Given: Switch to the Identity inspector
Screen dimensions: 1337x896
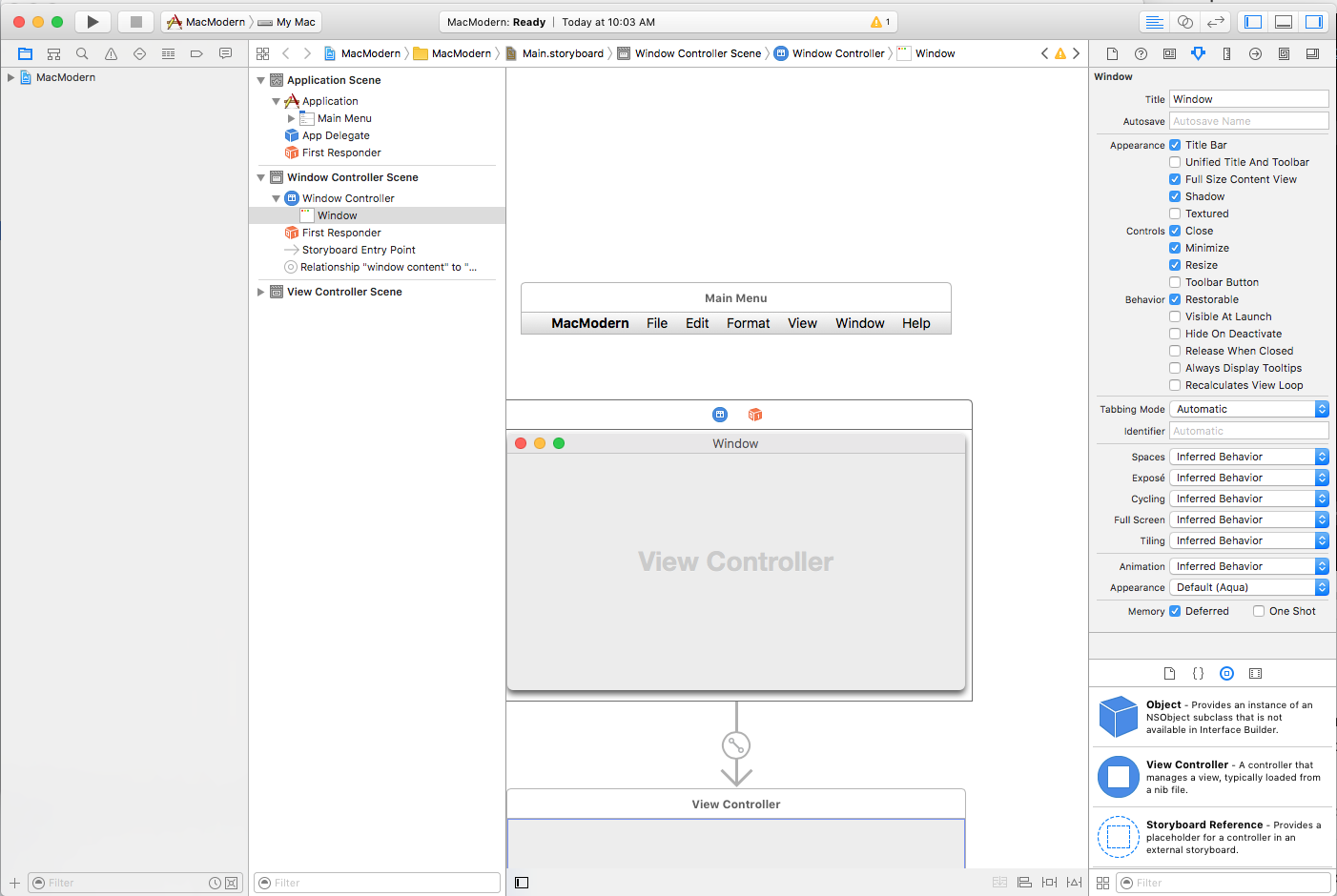Looking at the screenshot, I should (1169, 53).
